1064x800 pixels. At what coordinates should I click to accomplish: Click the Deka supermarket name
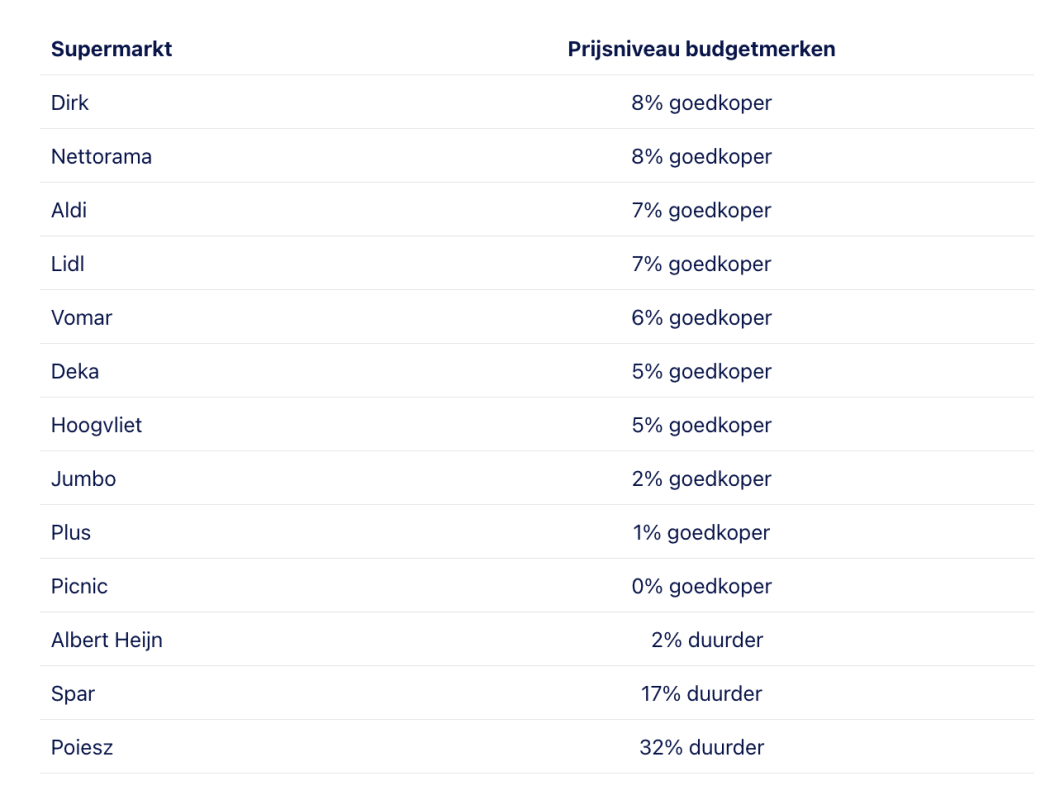[x=75, y=372]
